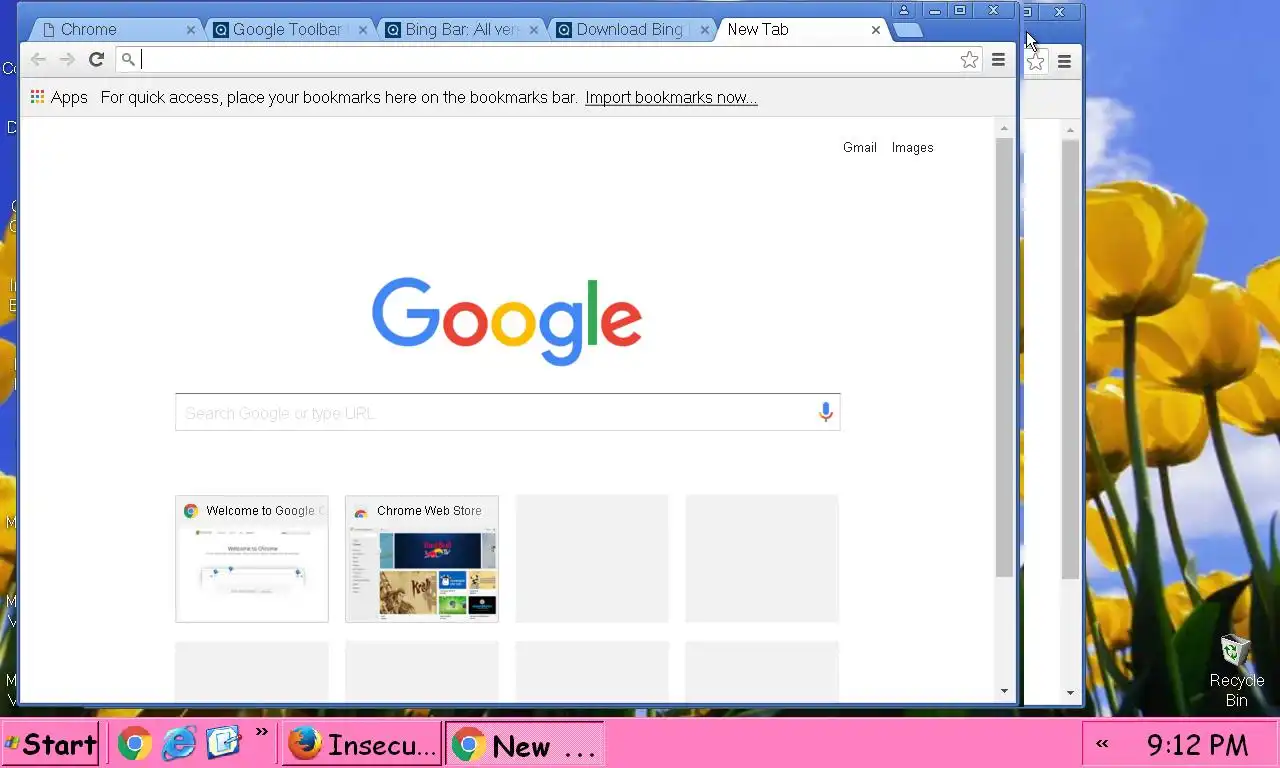
Task: Go back using the back arrow
Action: click(x=38, y=60)
